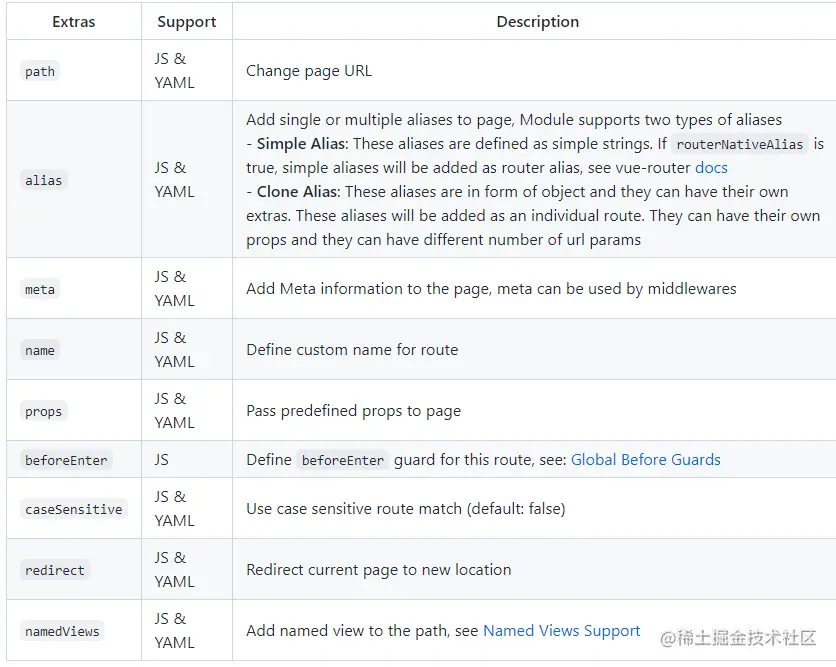Click the Change page URL description
The height and width of the screenshot is (667, 836).
coord(309,71)
